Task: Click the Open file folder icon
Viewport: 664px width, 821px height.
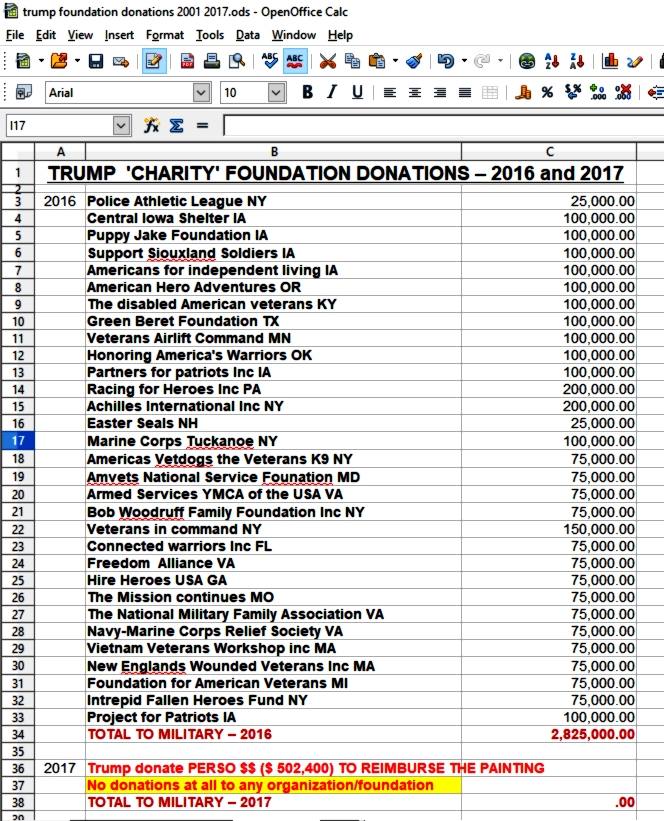Action: (x=59, y=61)
